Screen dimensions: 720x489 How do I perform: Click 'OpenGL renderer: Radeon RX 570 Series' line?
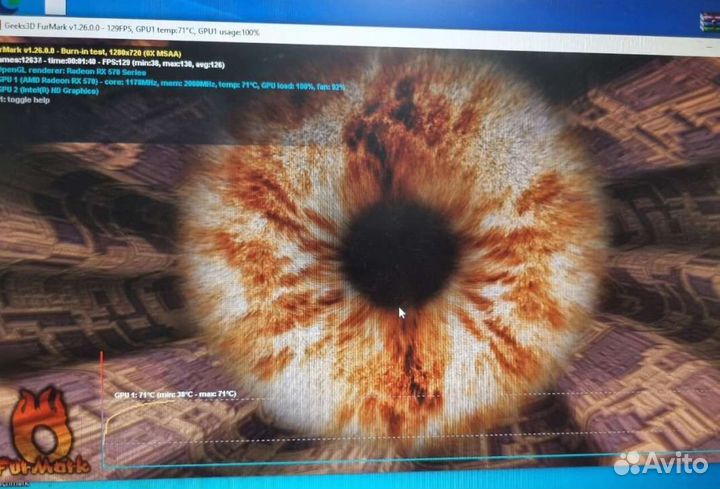pyautogui.click(x=73, y=72)
